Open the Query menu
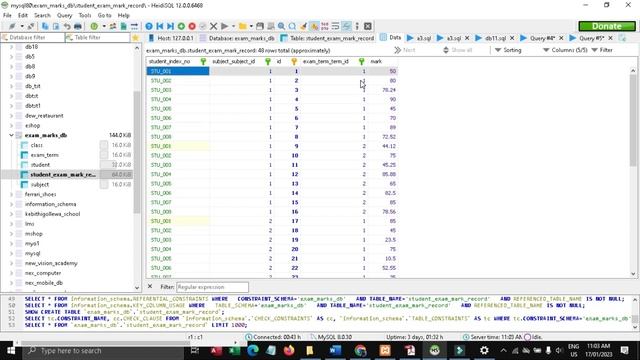640x360 pixels. pos(64,15)
